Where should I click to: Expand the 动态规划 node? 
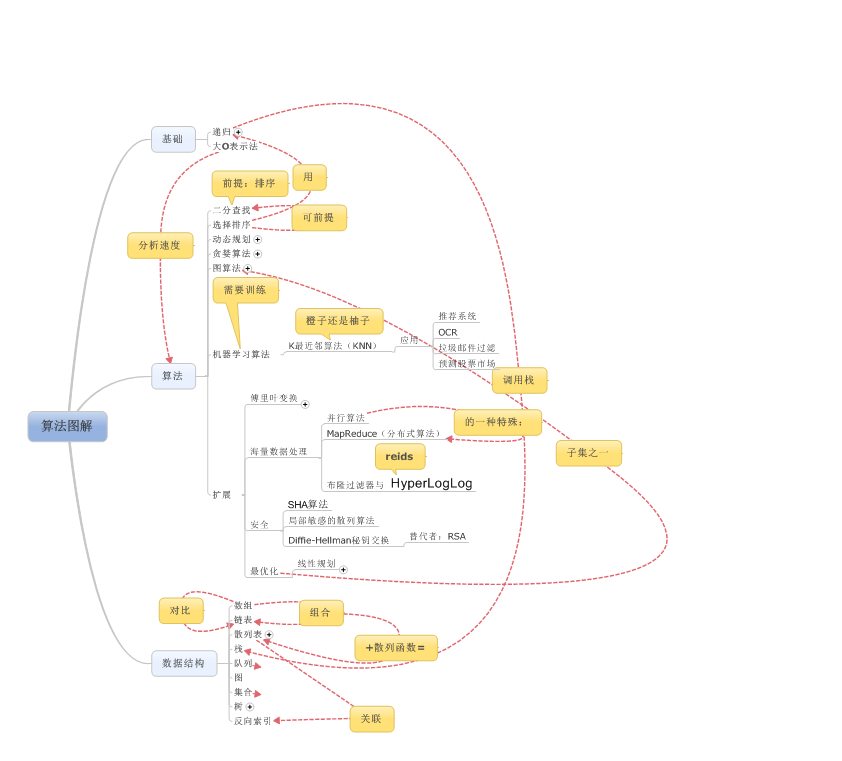tap(257, 240)
